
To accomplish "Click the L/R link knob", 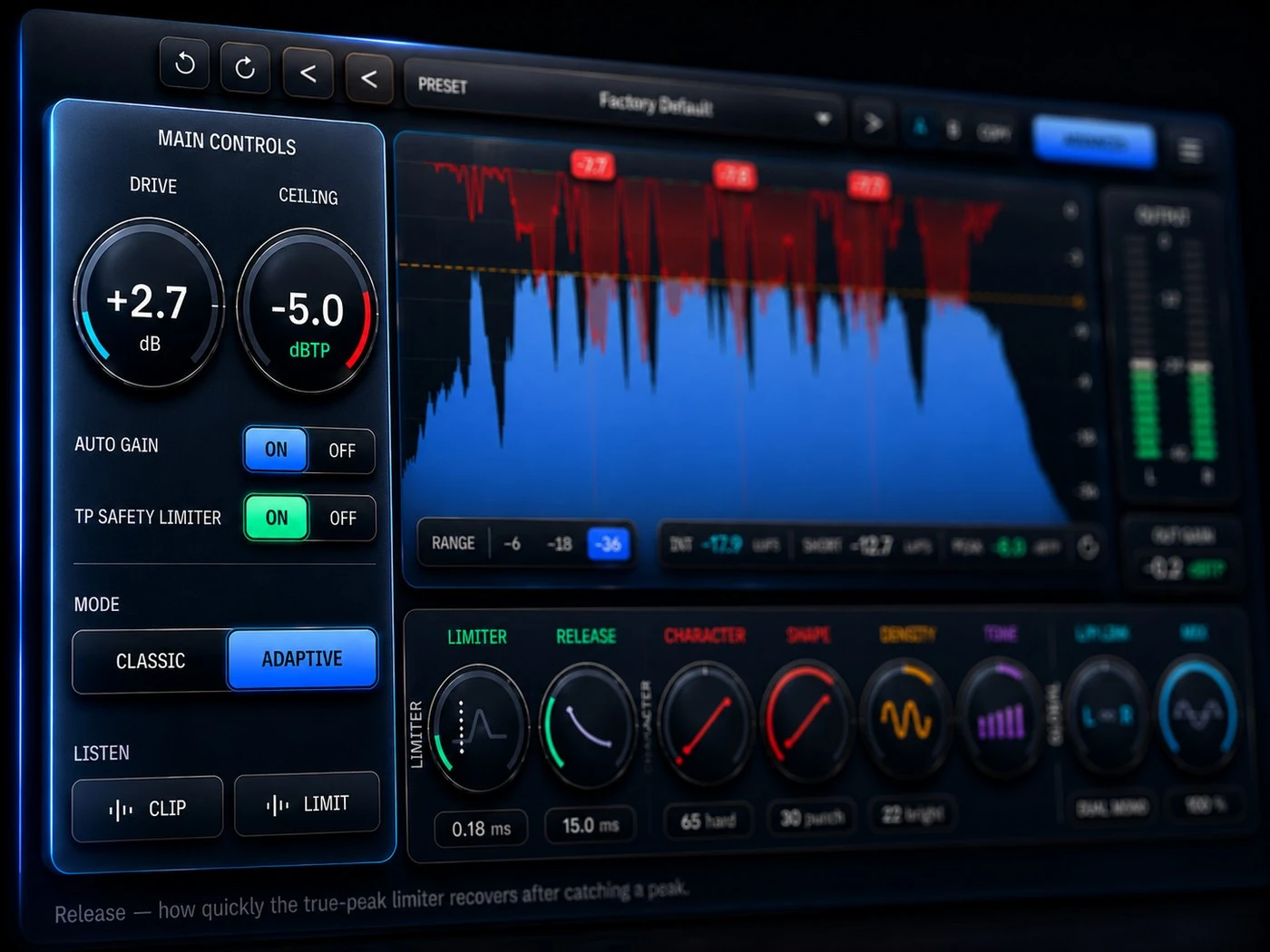I will pos(1107,716).
